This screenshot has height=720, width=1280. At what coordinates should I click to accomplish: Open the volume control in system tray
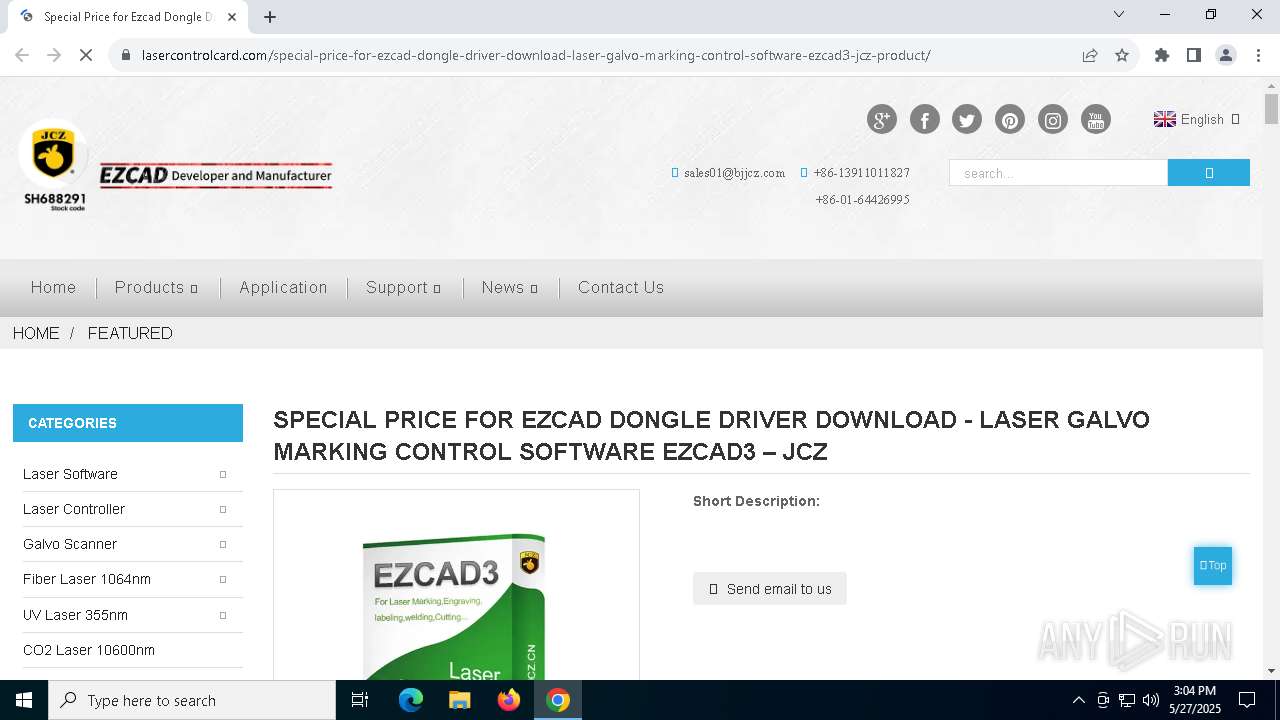point(1151,700)
